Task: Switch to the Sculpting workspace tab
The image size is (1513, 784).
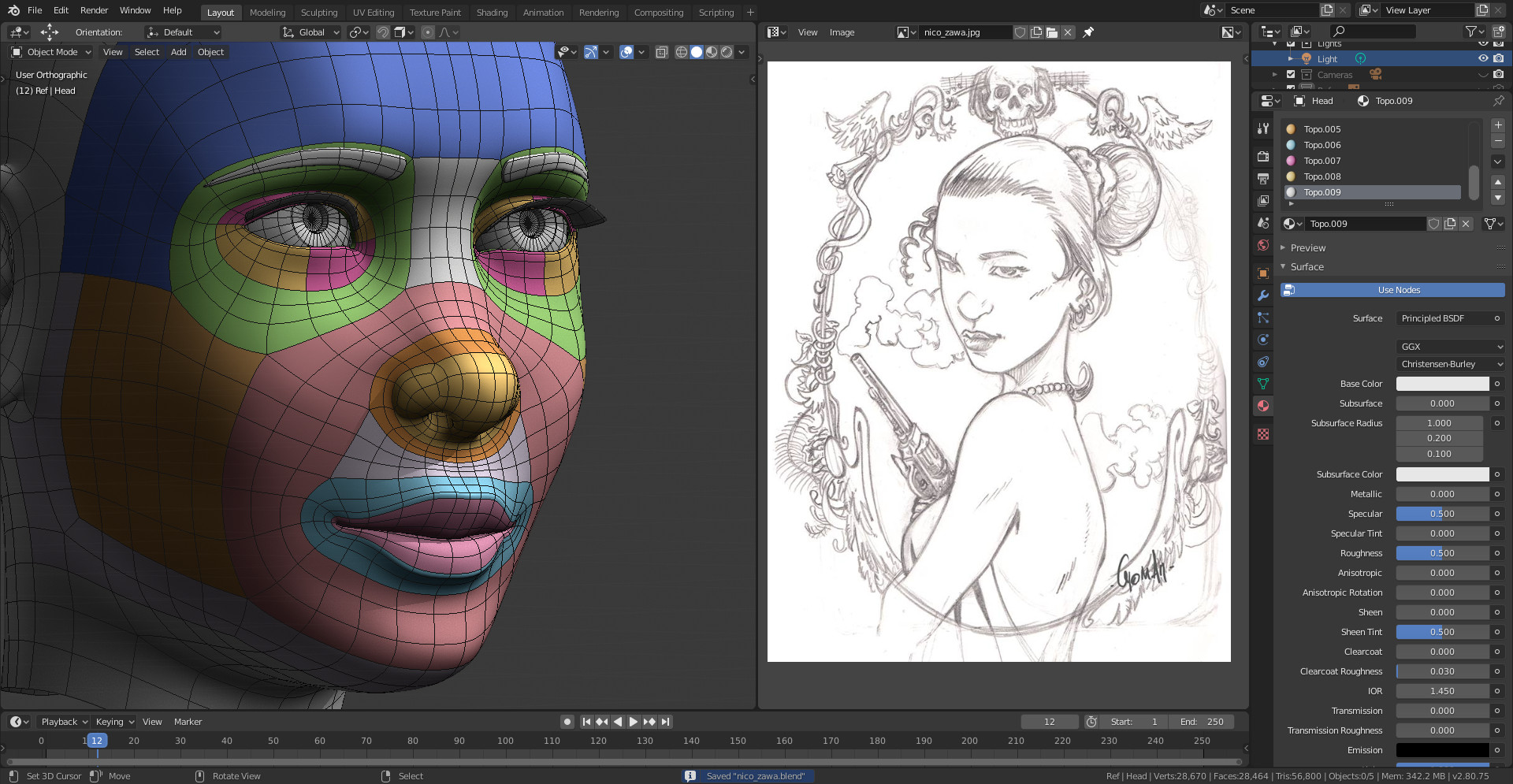Action: 318,13
